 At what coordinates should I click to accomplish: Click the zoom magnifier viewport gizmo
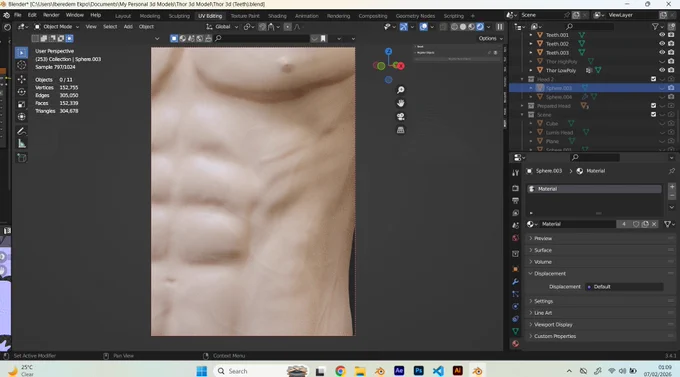pyautogui.click(x=401, y=90)
